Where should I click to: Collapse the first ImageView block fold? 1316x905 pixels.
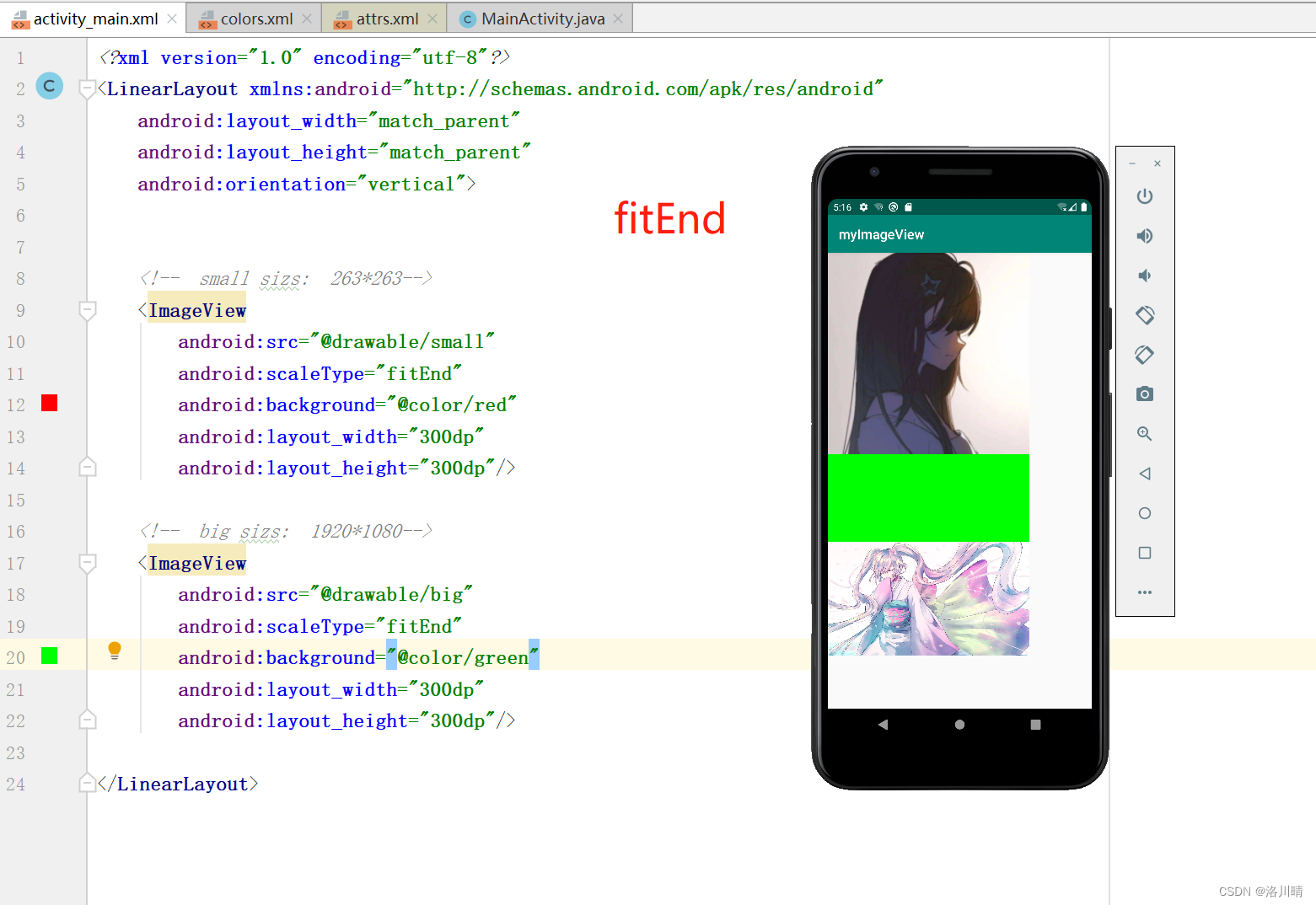click(87, 311)
